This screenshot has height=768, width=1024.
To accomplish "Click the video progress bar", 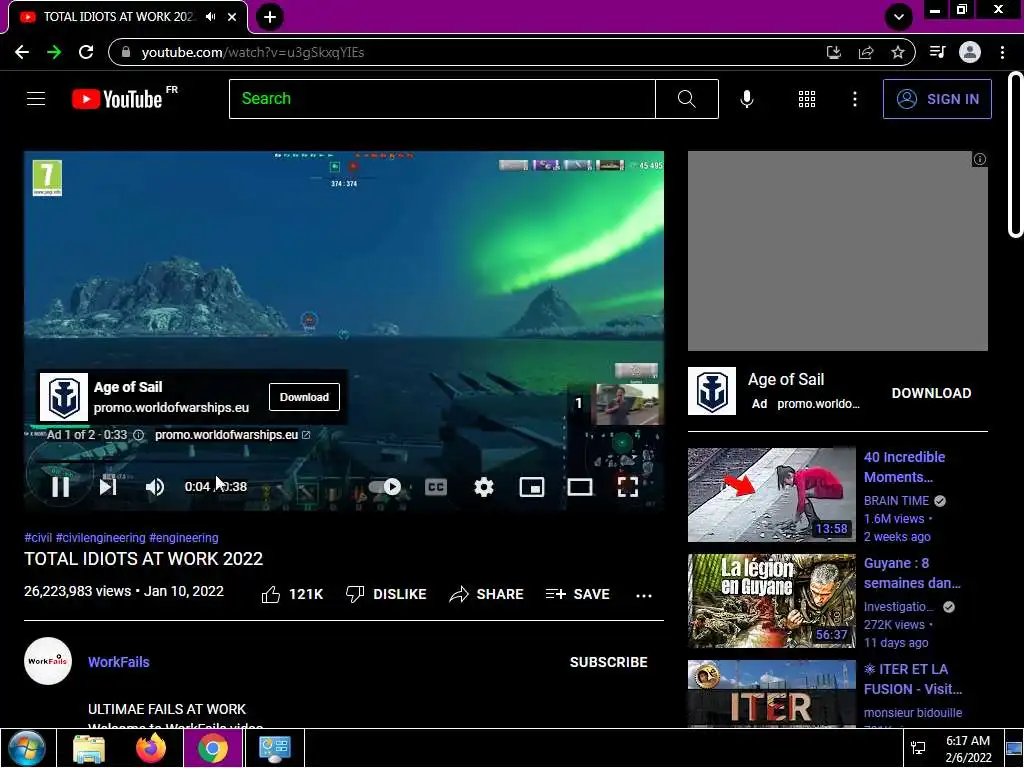I will tap(344, 462).
